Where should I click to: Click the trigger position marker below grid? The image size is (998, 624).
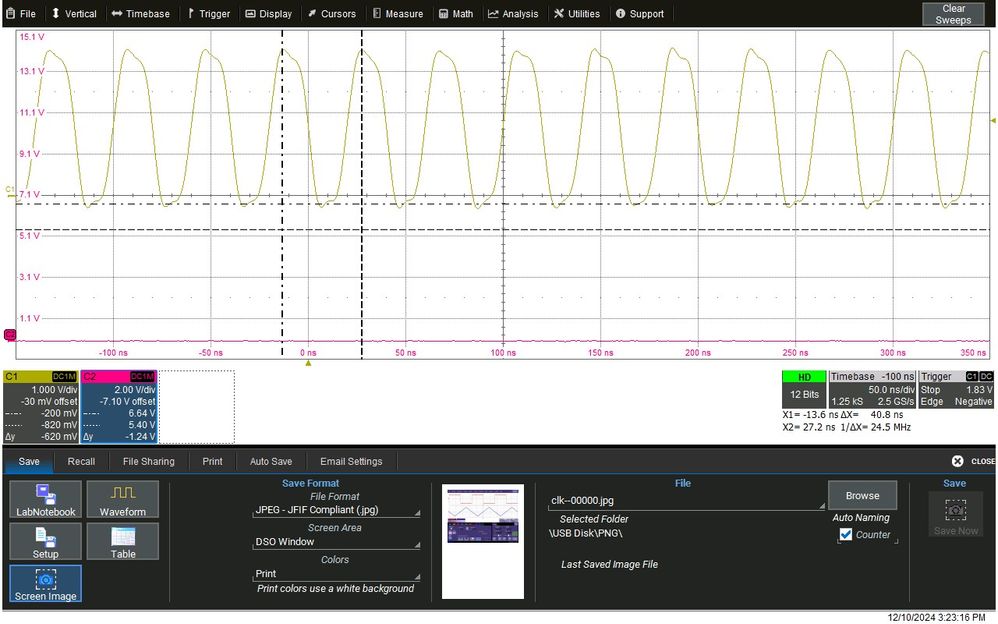click(x=308, y=364)
